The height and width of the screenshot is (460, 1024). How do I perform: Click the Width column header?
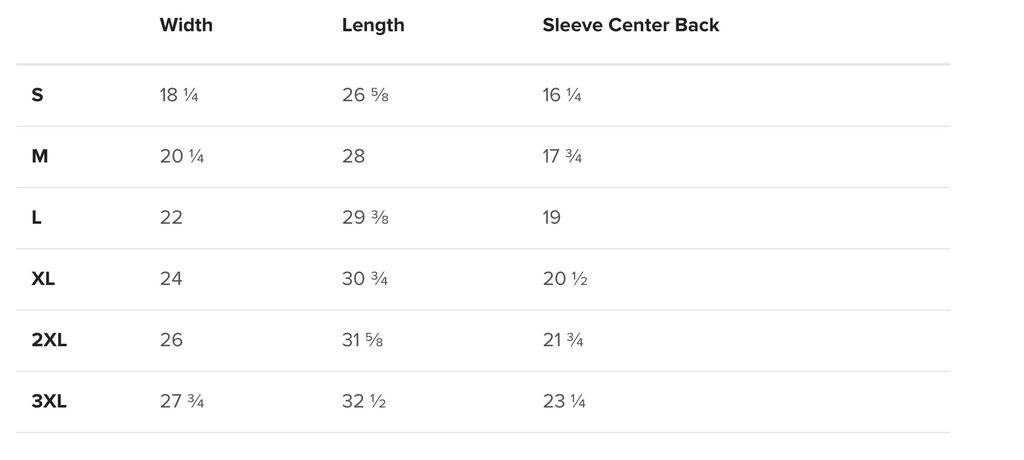point(186,25)
